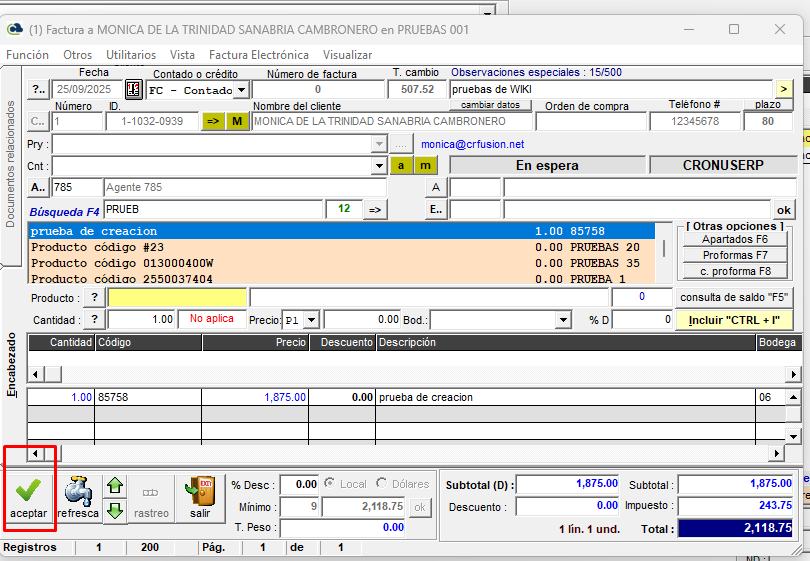Select the Local currency radio button
Viewport: 810px width, 561px height.
[x=331, y=484]
